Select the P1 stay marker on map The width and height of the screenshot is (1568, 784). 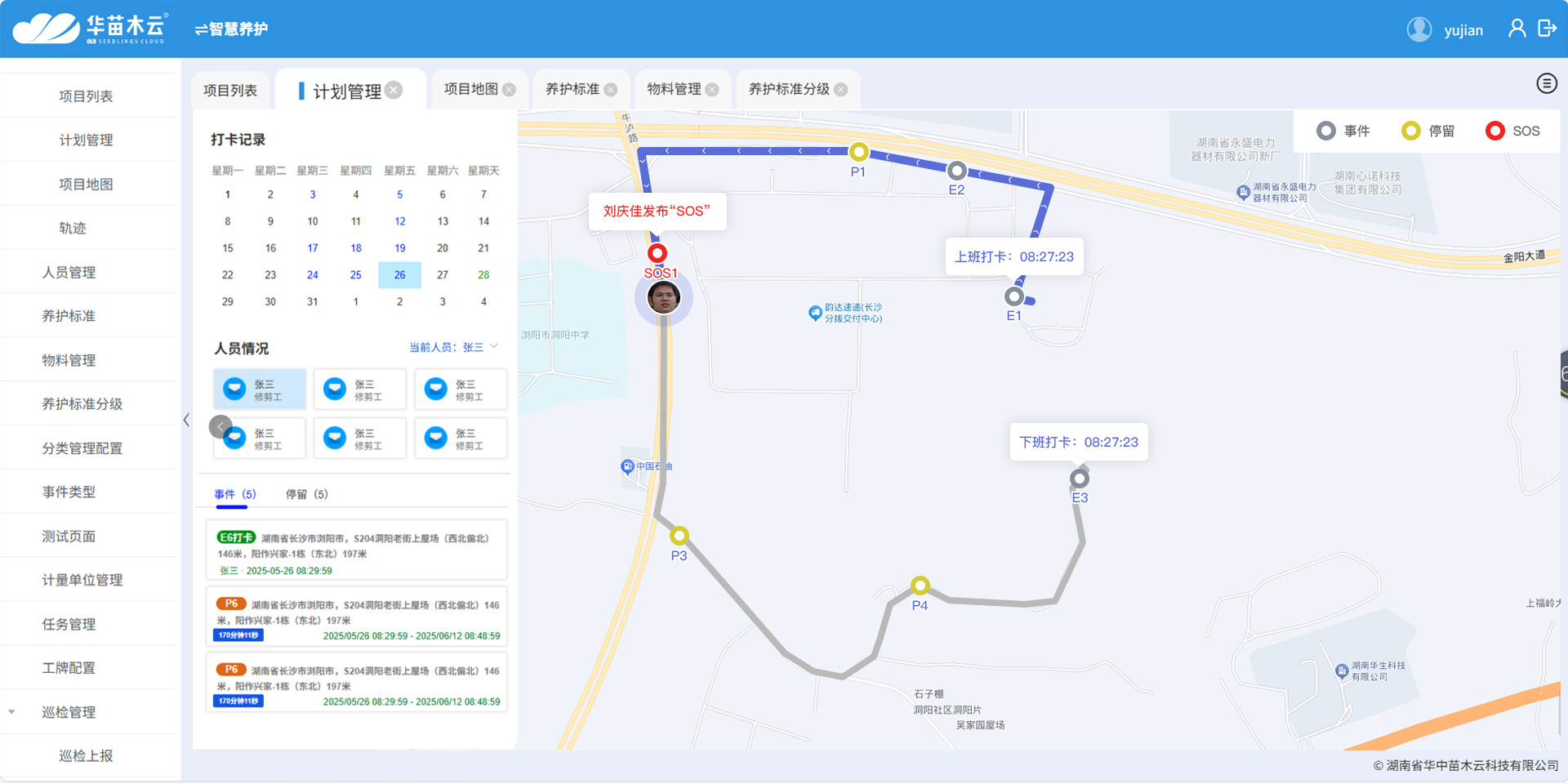click(858, 152)
